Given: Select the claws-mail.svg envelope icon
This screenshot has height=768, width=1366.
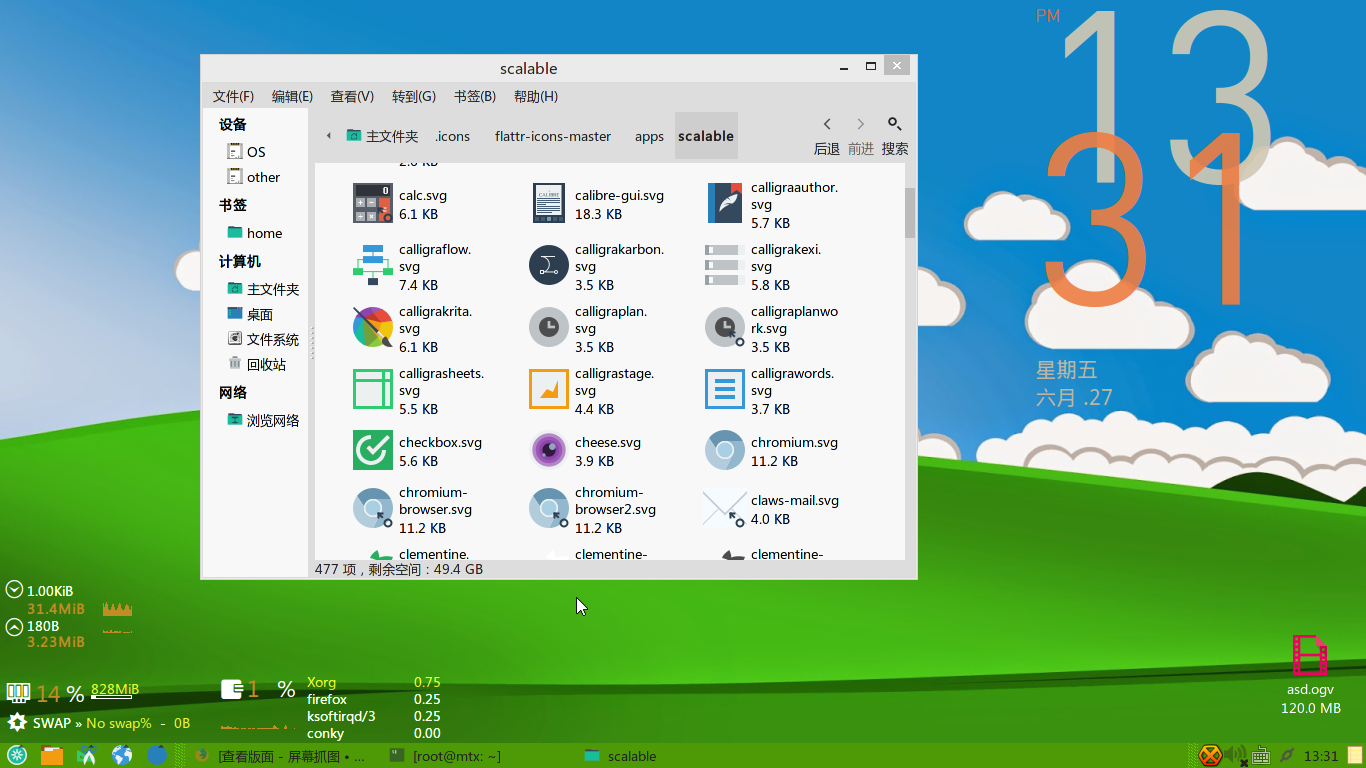Looking at the screenshot, I should click(725, 508).
